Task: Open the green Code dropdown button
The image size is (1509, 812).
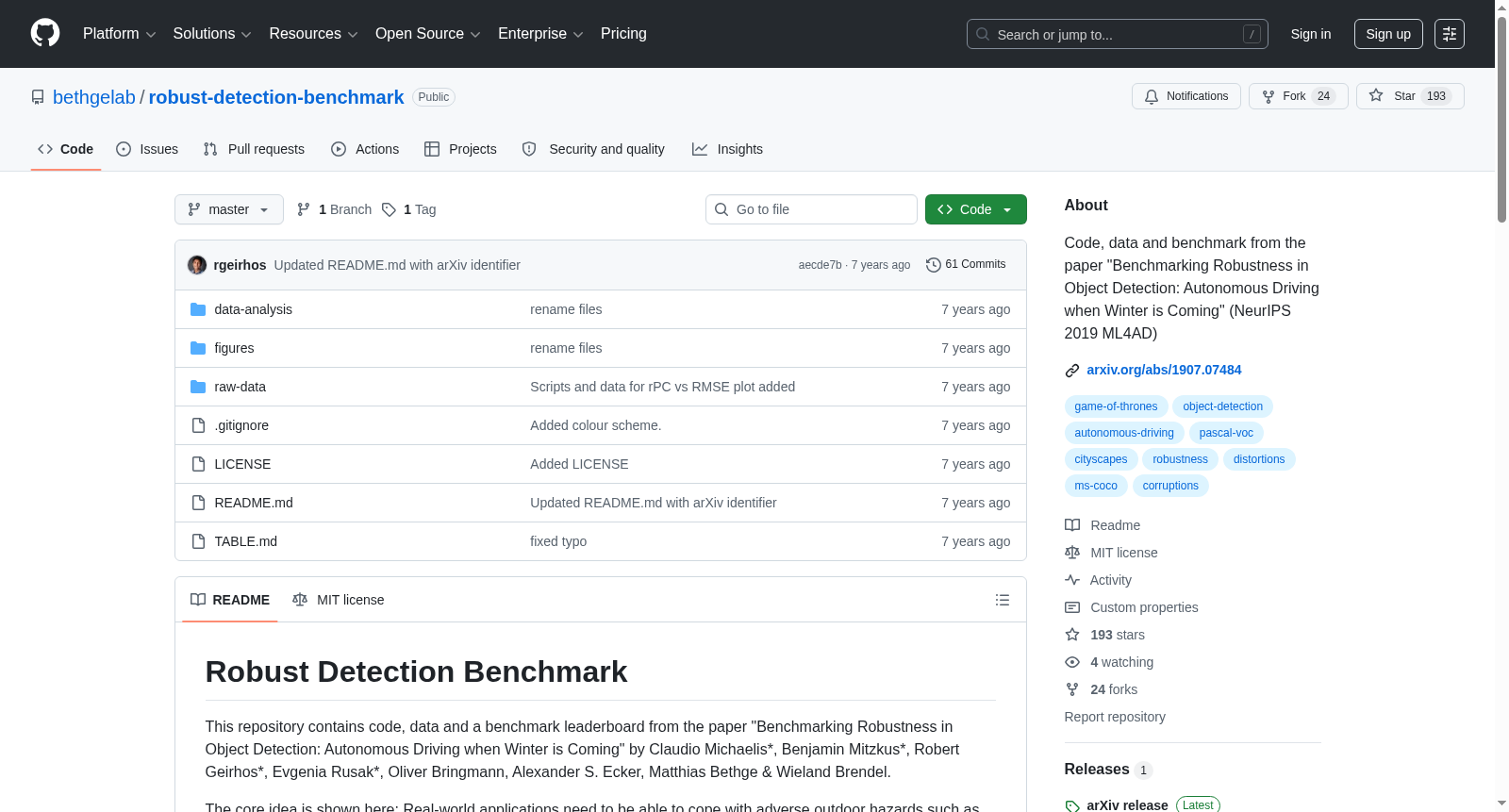Action: (x=976, y=209)
